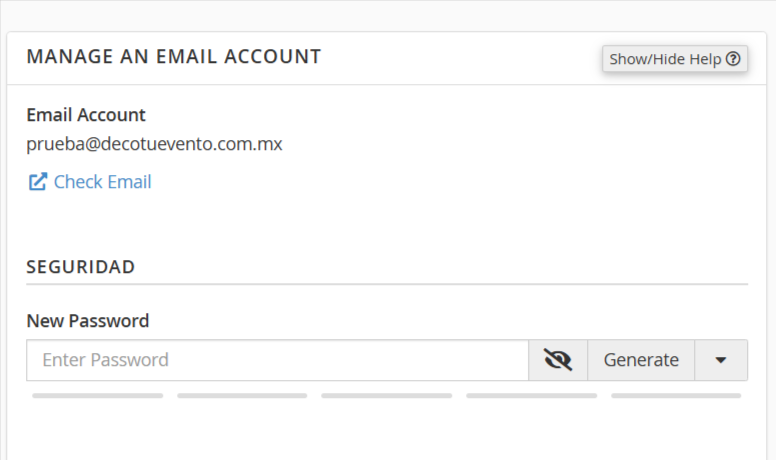
Task: Click the first password strength bar segment
Action: pos(97,396)
